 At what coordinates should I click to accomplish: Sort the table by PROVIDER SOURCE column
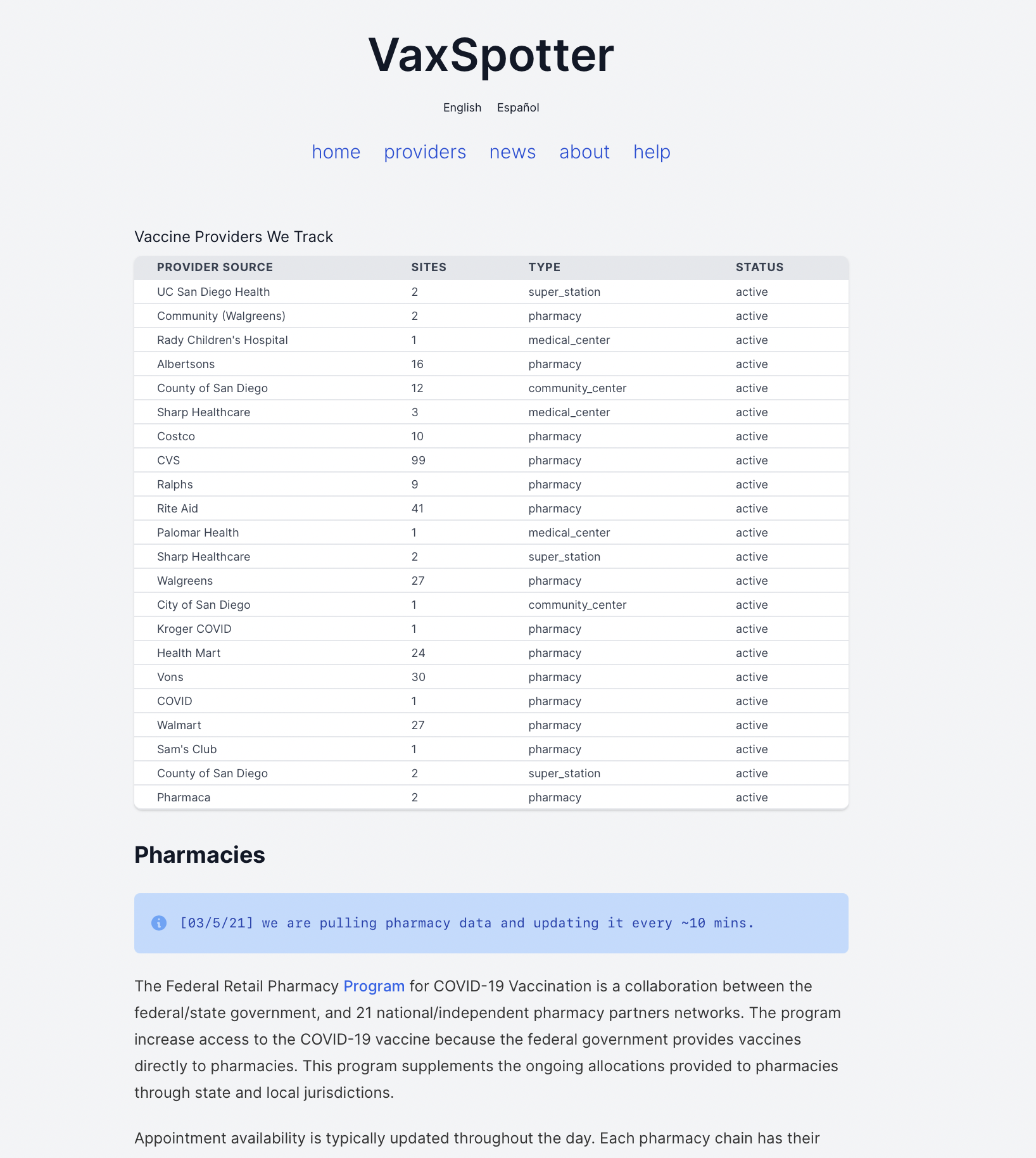[215, 267]
